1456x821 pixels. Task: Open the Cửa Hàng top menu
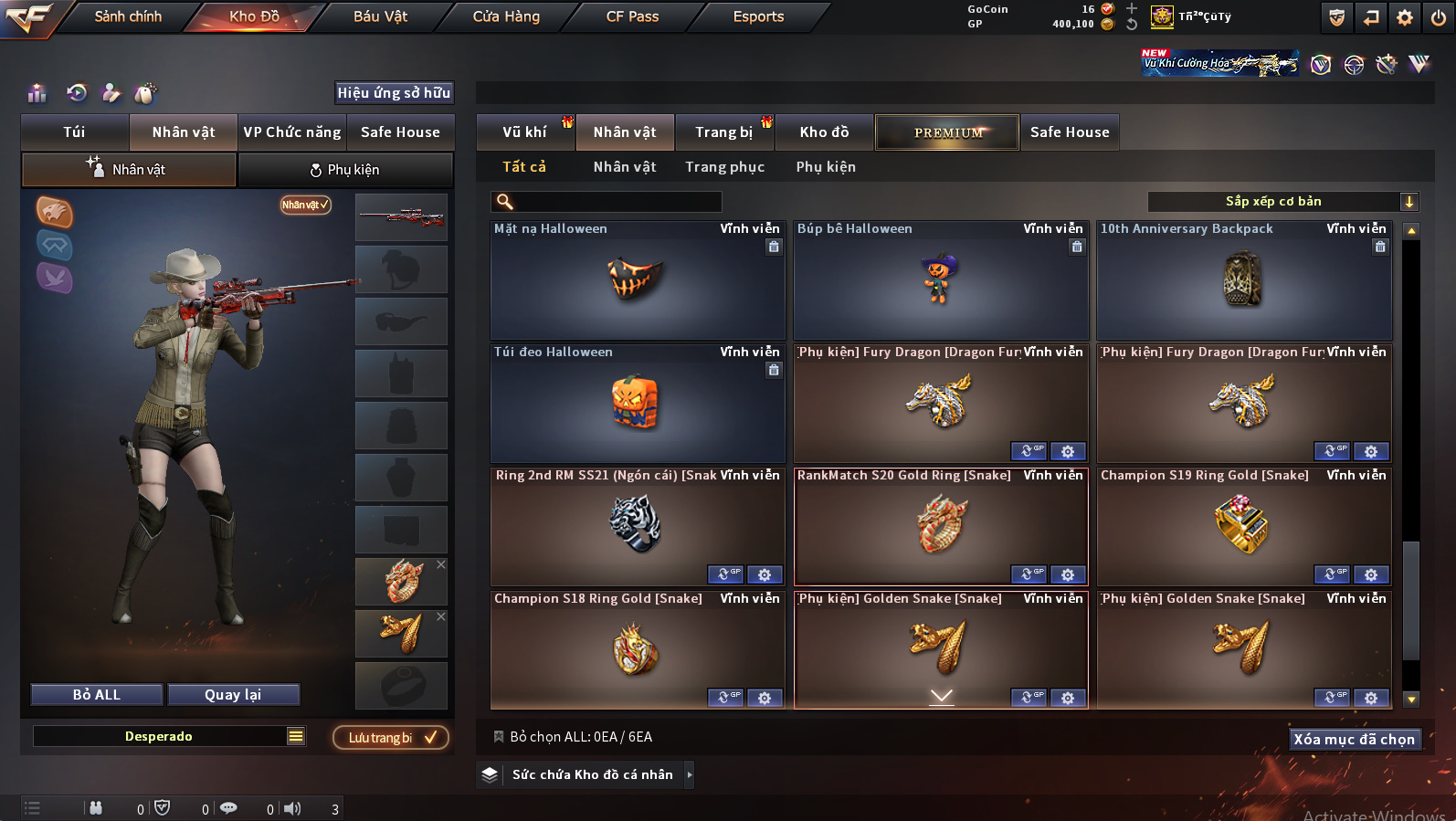click(506, 16)
